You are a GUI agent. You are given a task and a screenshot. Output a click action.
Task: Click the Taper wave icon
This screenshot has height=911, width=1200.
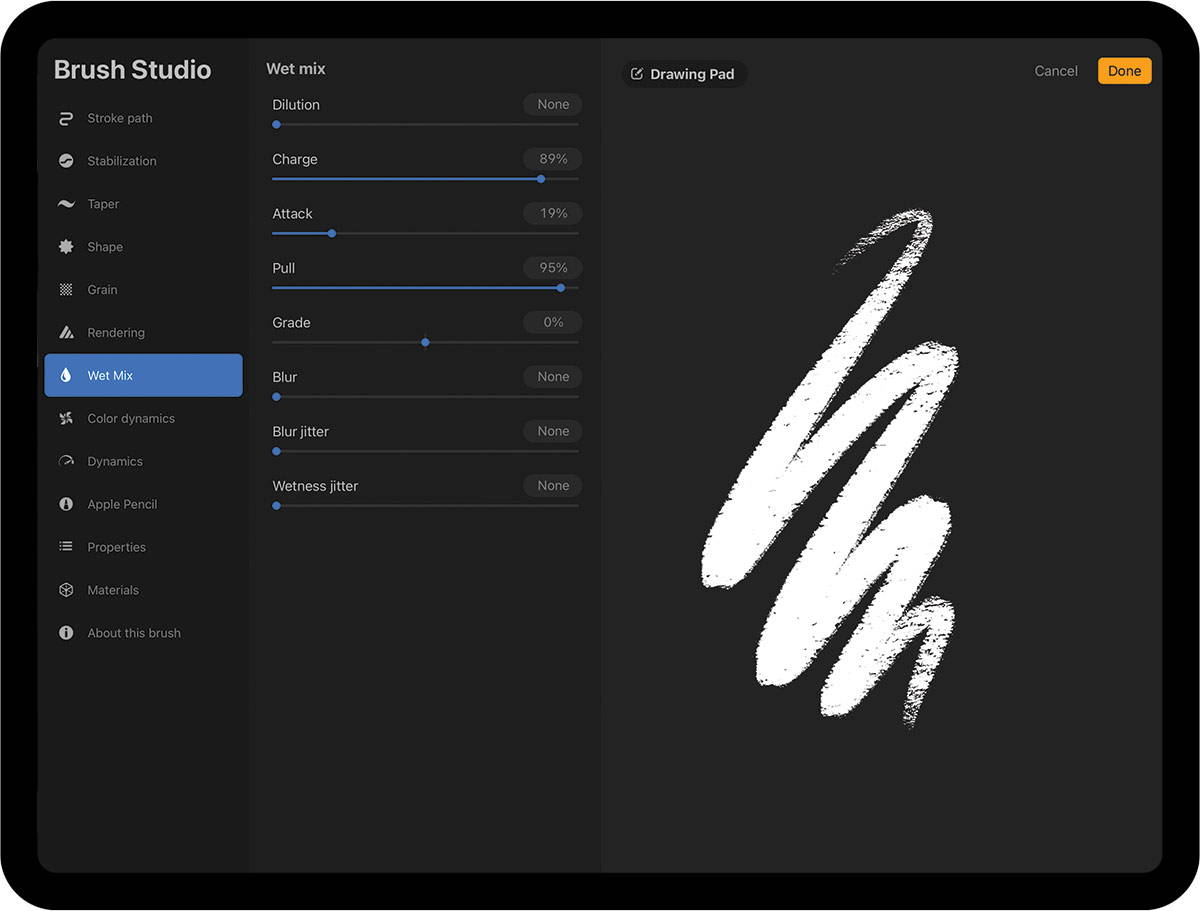coord(66,204)
